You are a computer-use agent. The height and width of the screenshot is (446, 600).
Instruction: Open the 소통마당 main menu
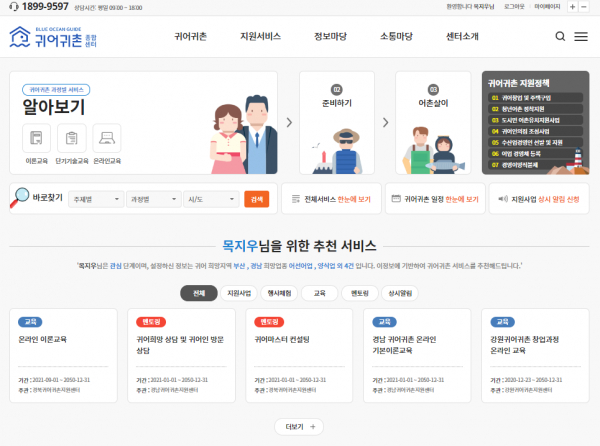396,36
